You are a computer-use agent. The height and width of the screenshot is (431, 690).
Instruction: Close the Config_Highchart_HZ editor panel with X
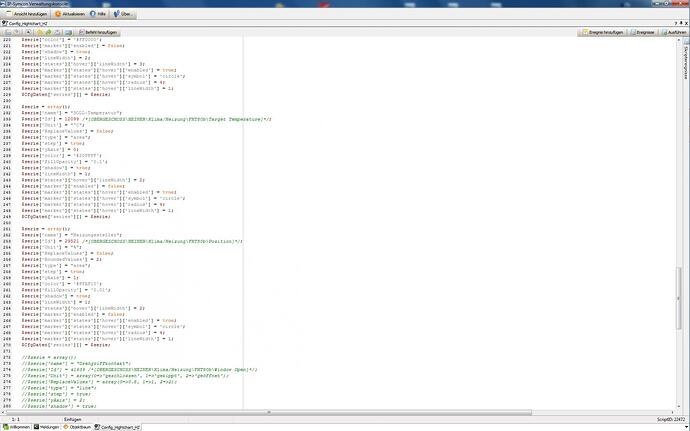pyautogui.click(x=686, y=23)
